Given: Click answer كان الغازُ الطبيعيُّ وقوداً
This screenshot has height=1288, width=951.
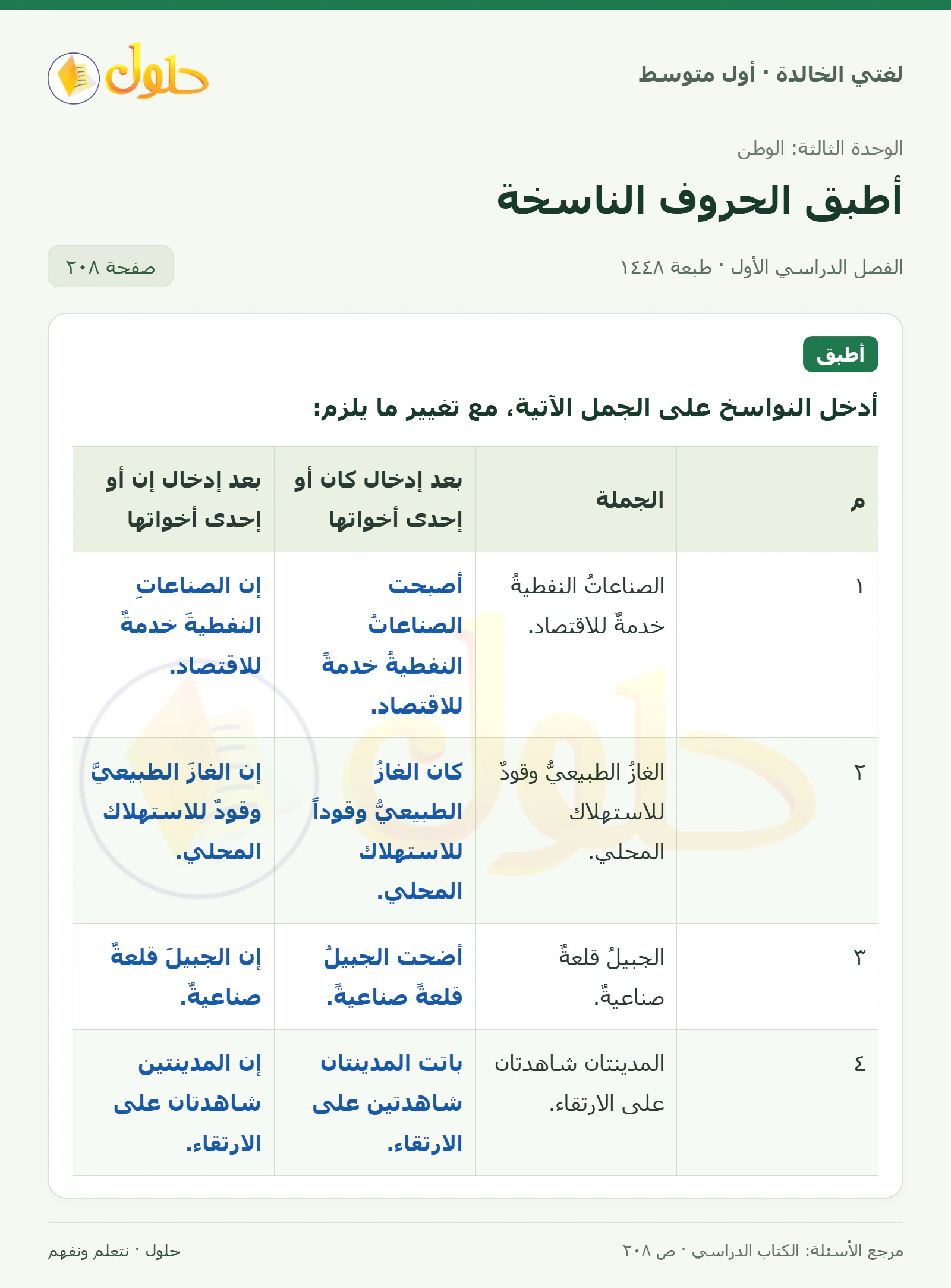Looking at the screenshot, I should (x=388, y=791).
